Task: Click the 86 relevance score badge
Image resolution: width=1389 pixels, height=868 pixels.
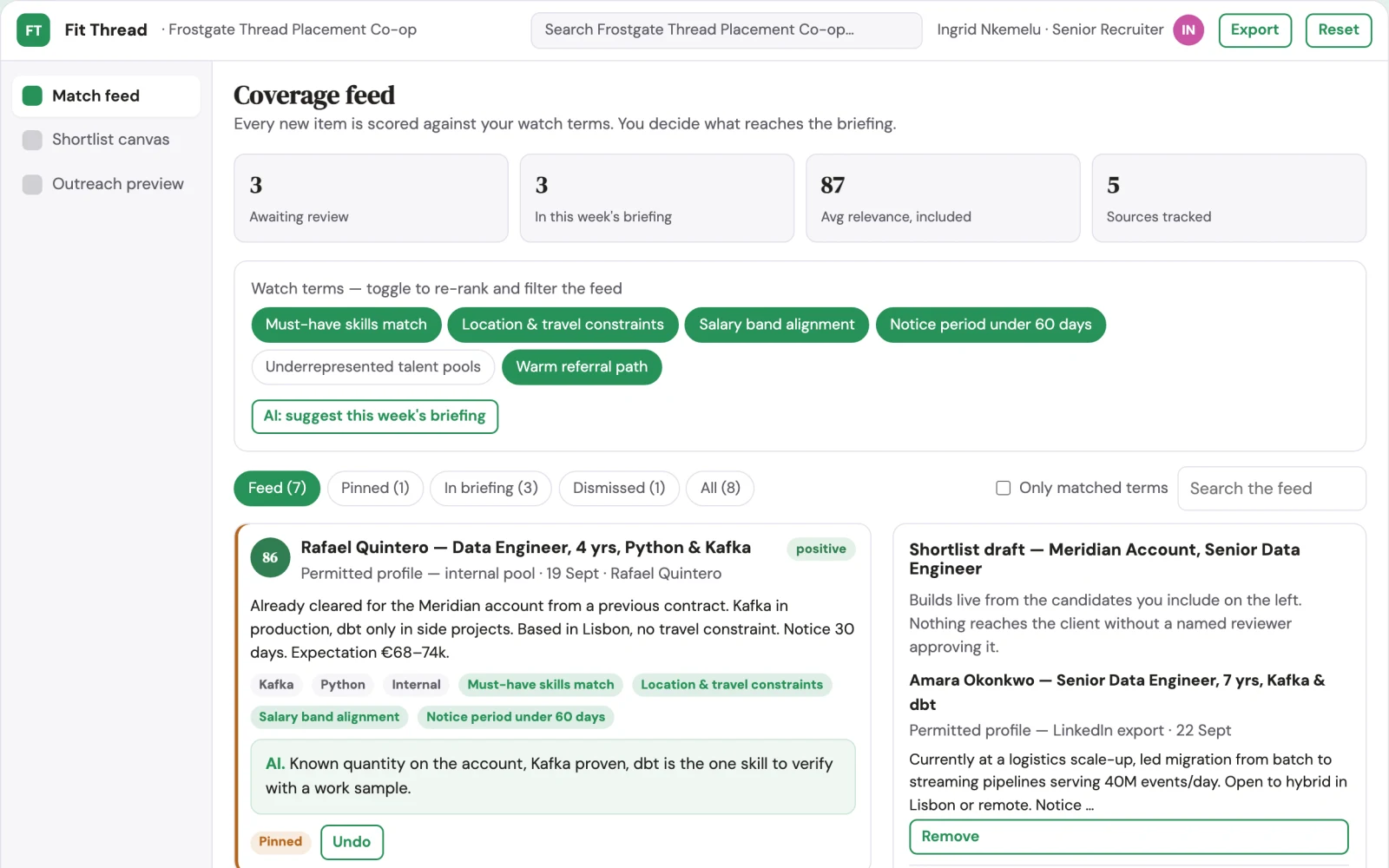Action: [x=270, y=558]
